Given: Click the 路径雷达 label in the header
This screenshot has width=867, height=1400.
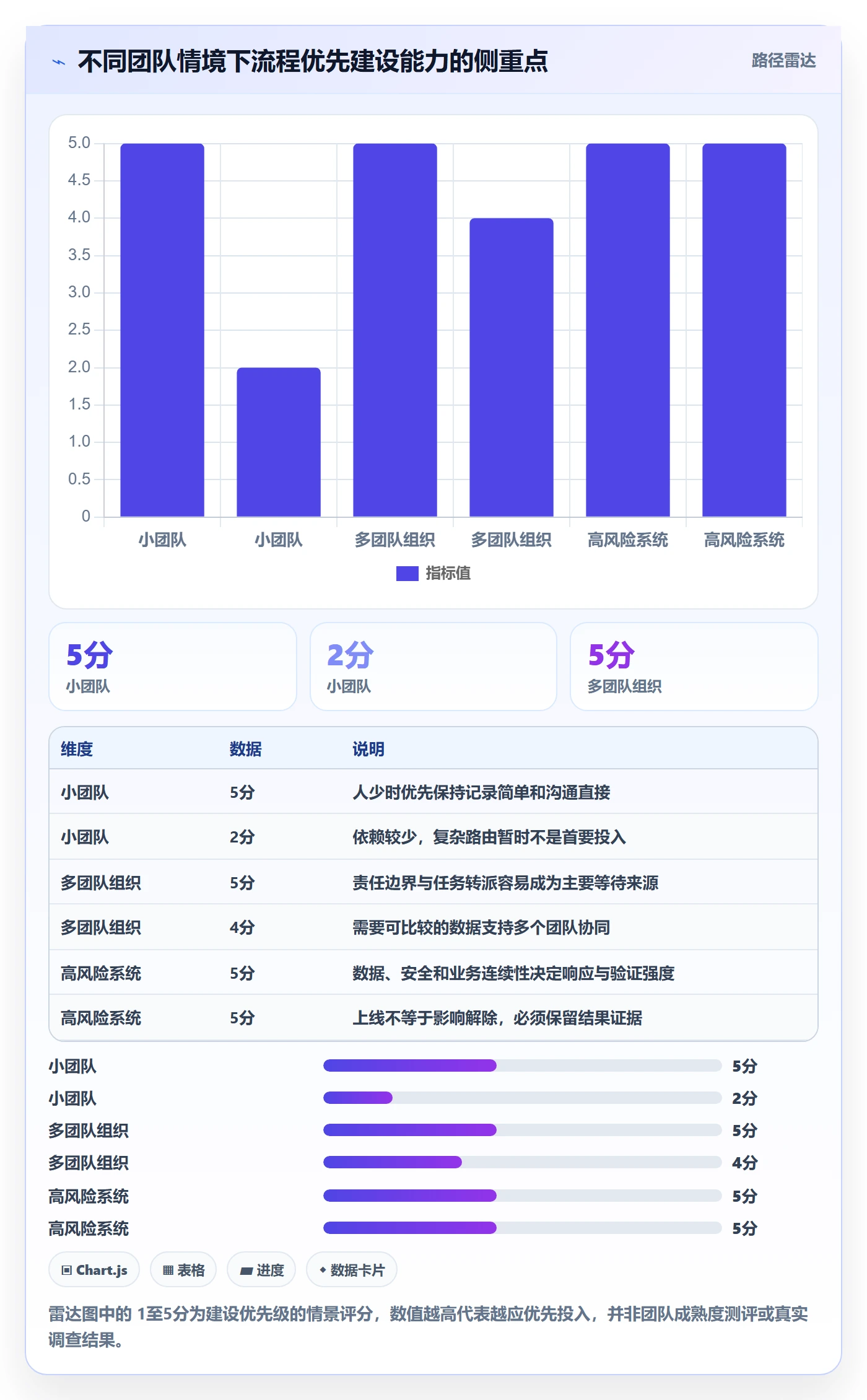Looking at the screenshot, I should tap(783, 61).
